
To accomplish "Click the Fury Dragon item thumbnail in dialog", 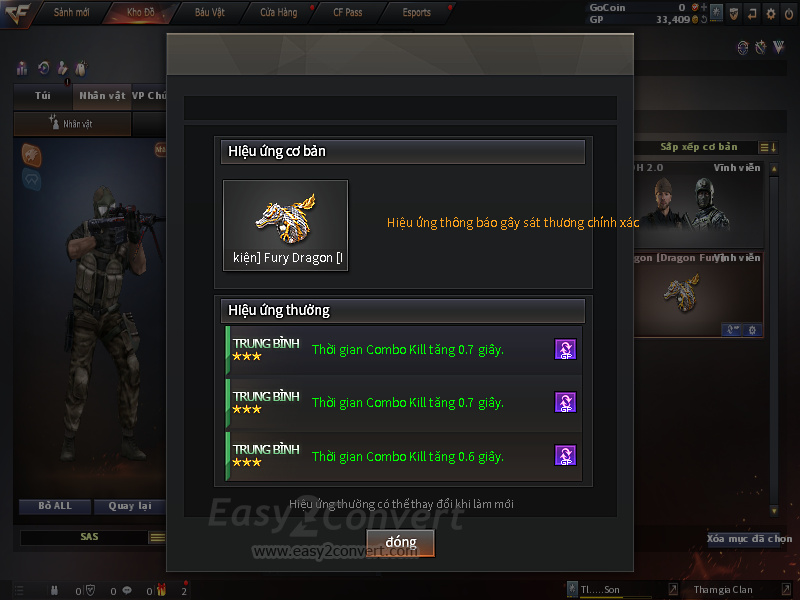I will click(x=286, y=225).
